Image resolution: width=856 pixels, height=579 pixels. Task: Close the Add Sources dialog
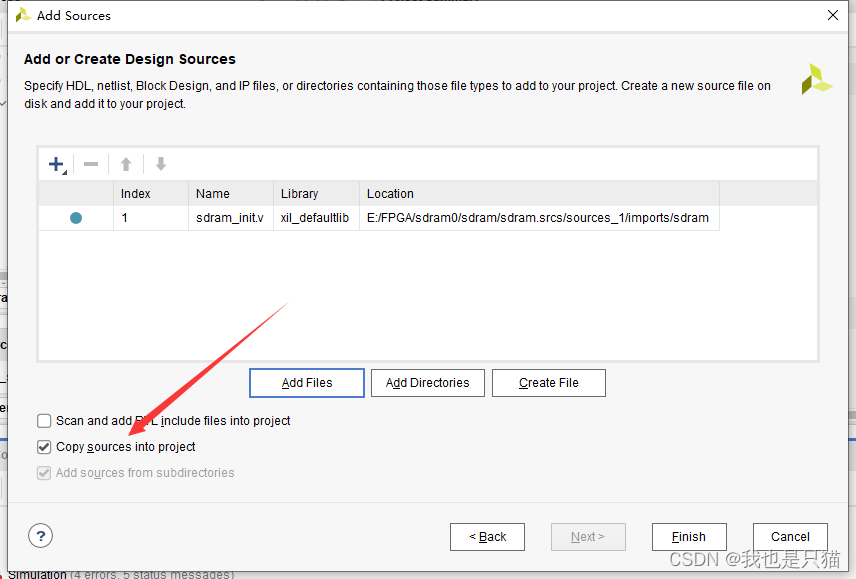[833, 15]
